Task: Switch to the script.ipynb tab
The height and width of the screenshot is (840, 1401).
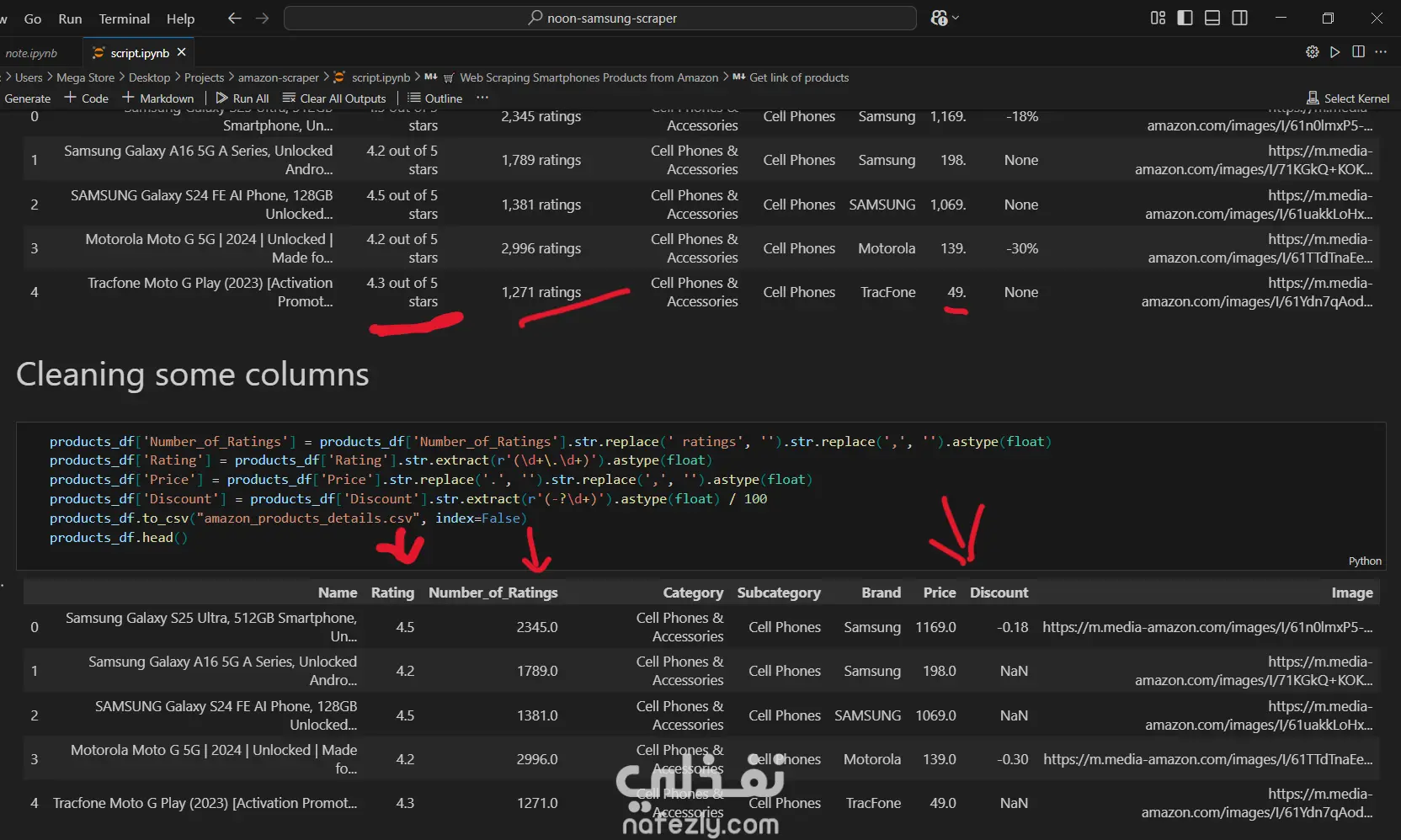Action: pyautogui.click(x=139, y=53)
